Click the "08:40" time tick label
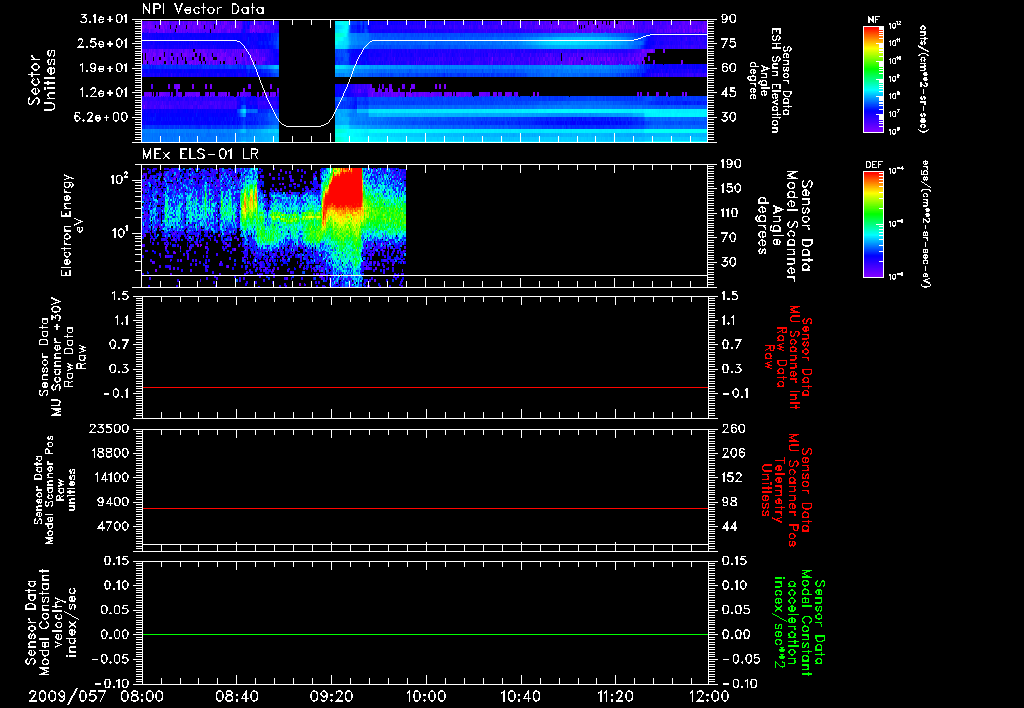 [x=237, y=696]
